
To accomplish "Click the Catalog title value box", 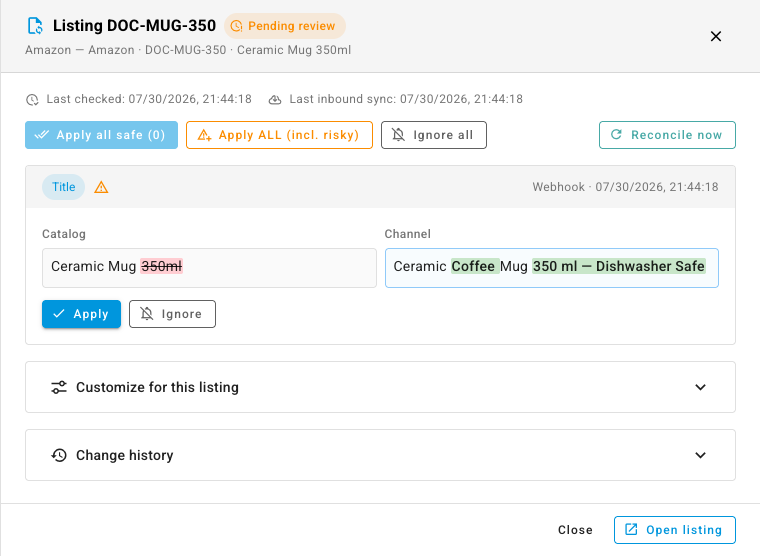I will 209,268.
